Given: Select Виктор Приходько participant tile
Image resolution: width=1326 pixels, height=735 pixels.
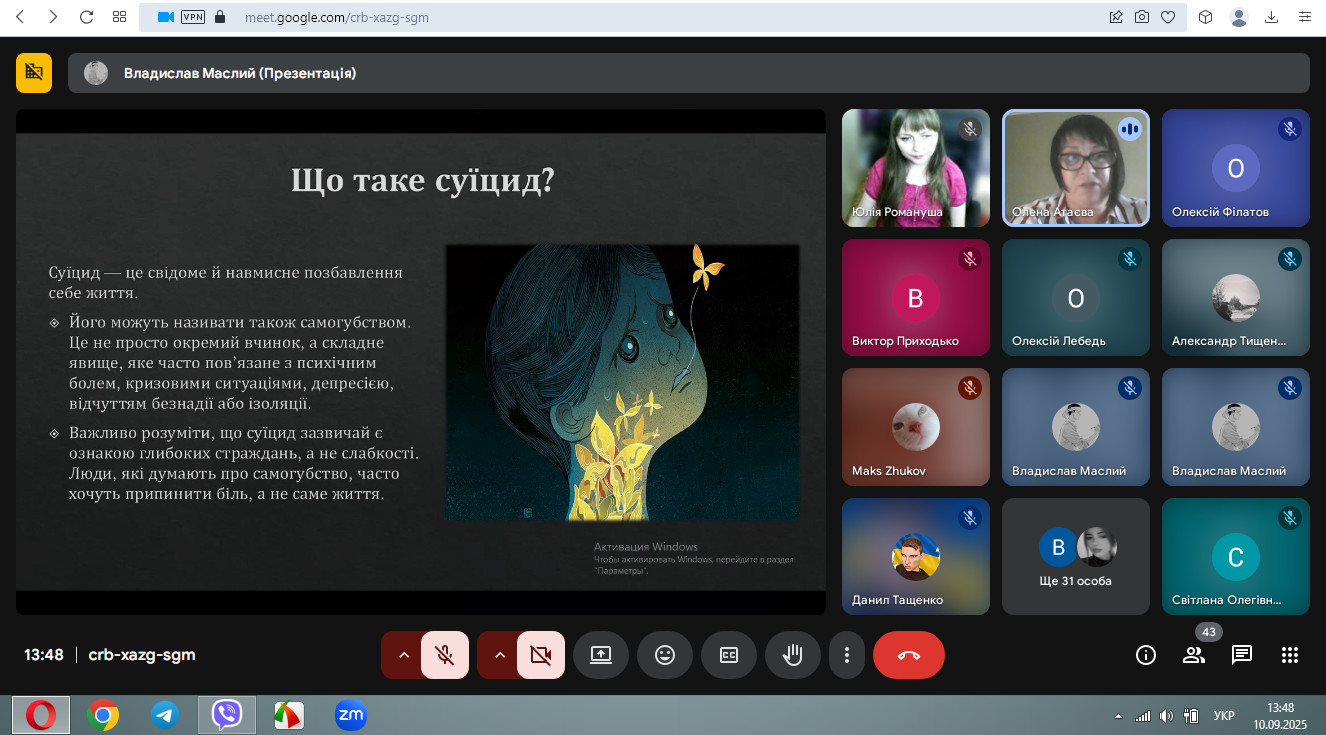Looking at the screenshot, I should [916, 298].
